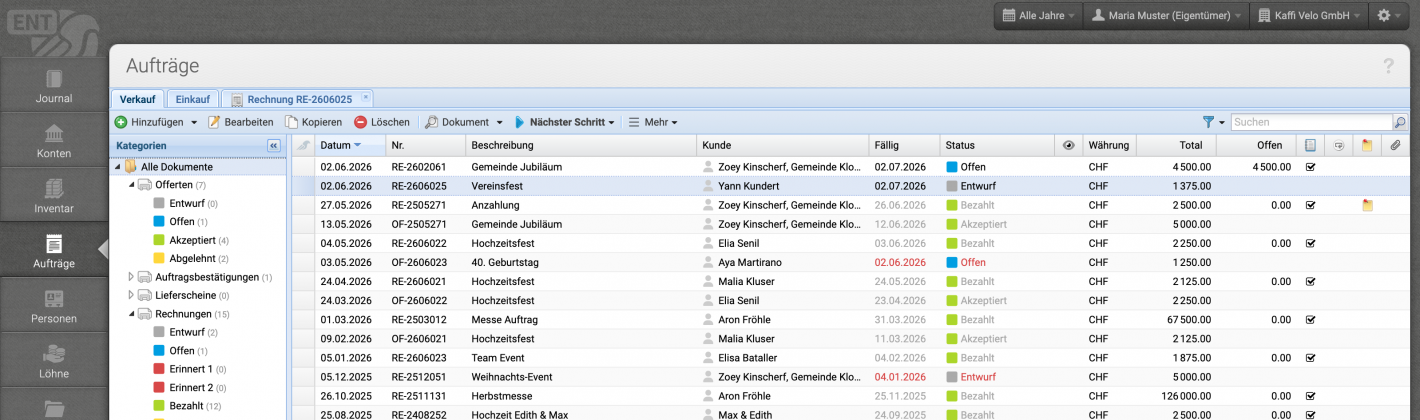Image resolution: width=1420 pixels, height=420 pixels.
Task: Sort by the Fällig column header
Action: 905,145
